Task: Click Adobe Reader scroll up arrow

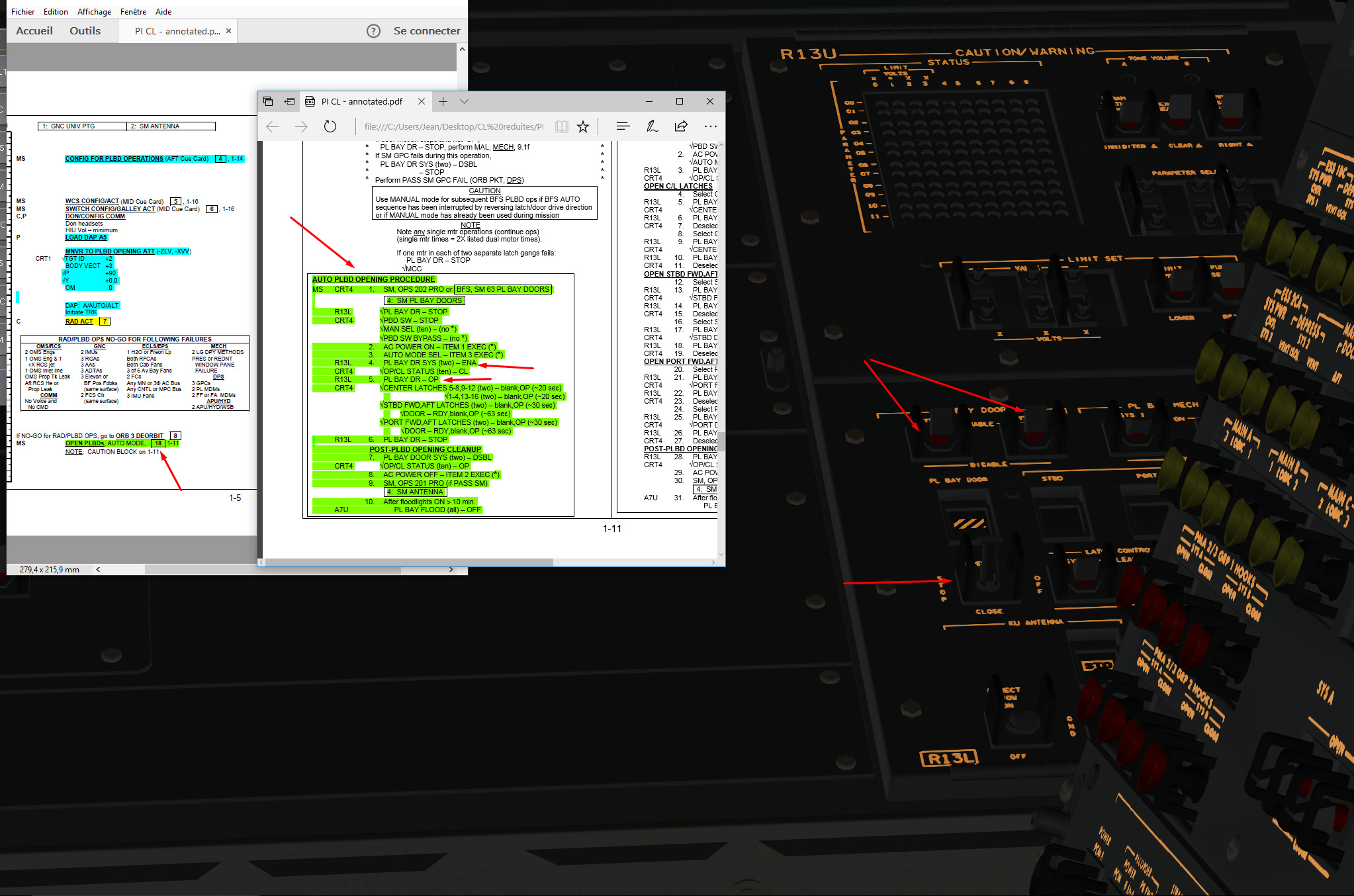Action: 462,49
